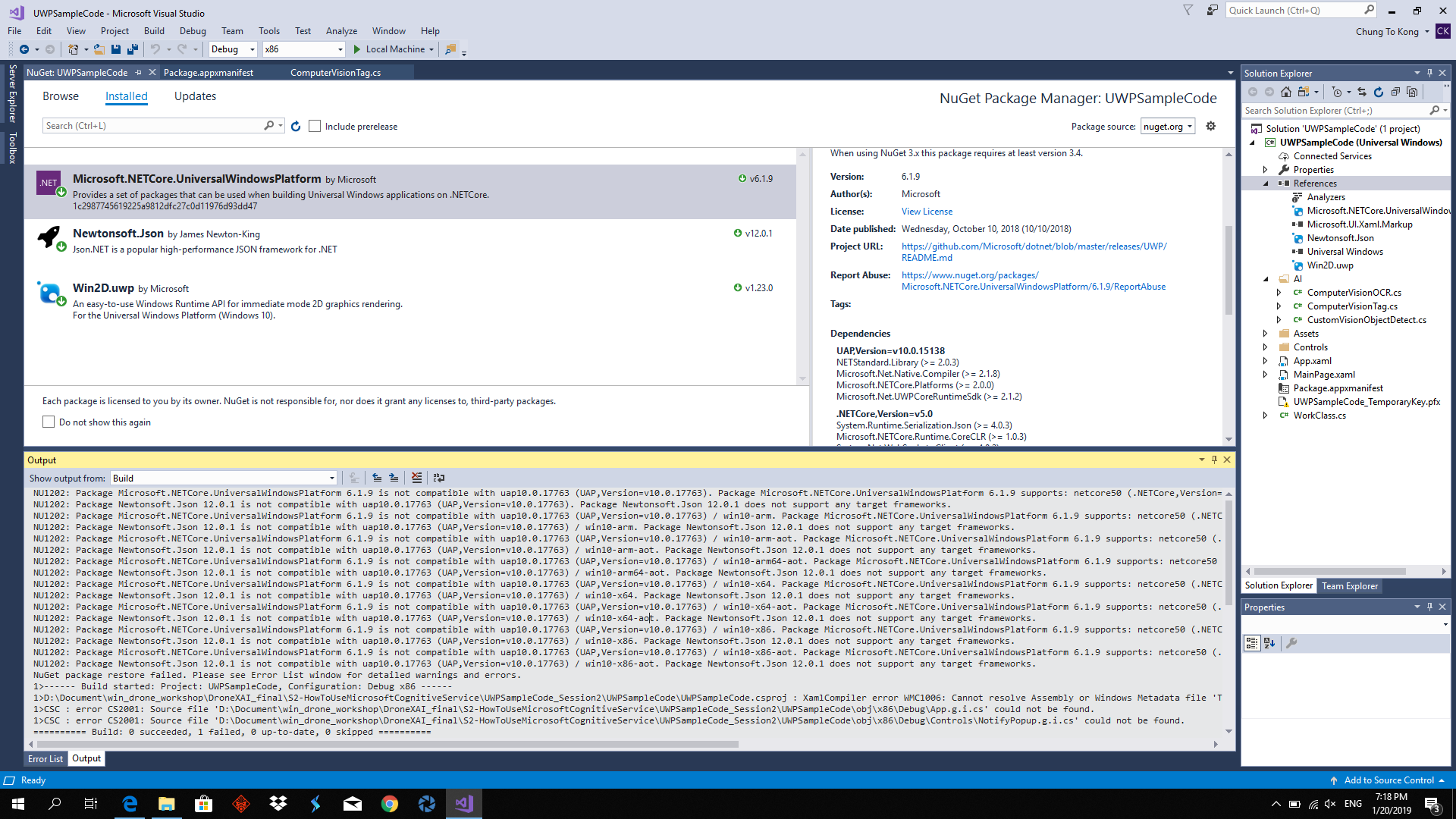Click the Clear All output icon
This screenshot has width=1456, height=819.
pos(416,478)
